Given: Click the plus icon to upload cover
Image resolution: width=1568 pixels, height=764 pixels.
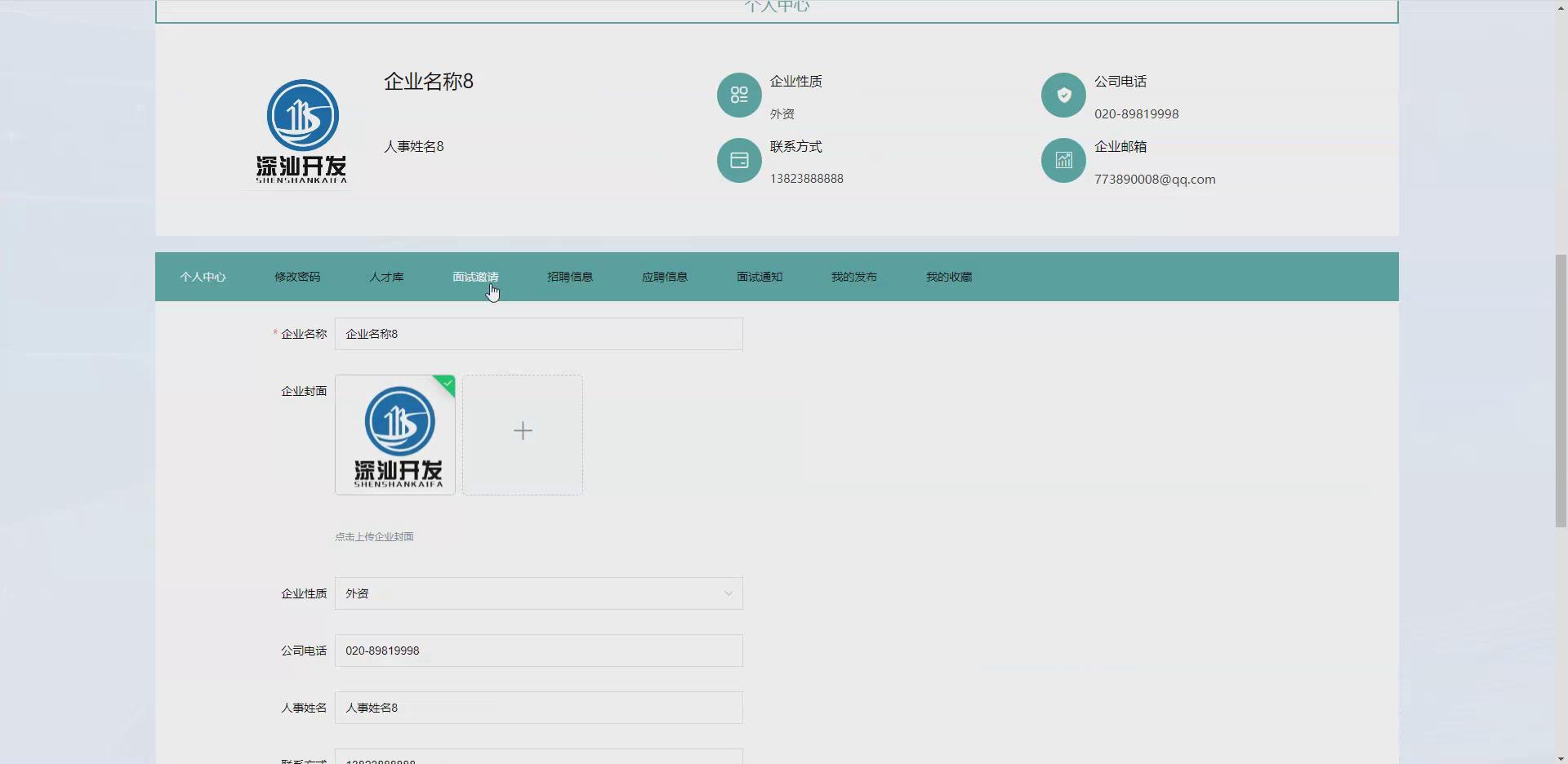Looking at the screenshot, I should [523, 431].
